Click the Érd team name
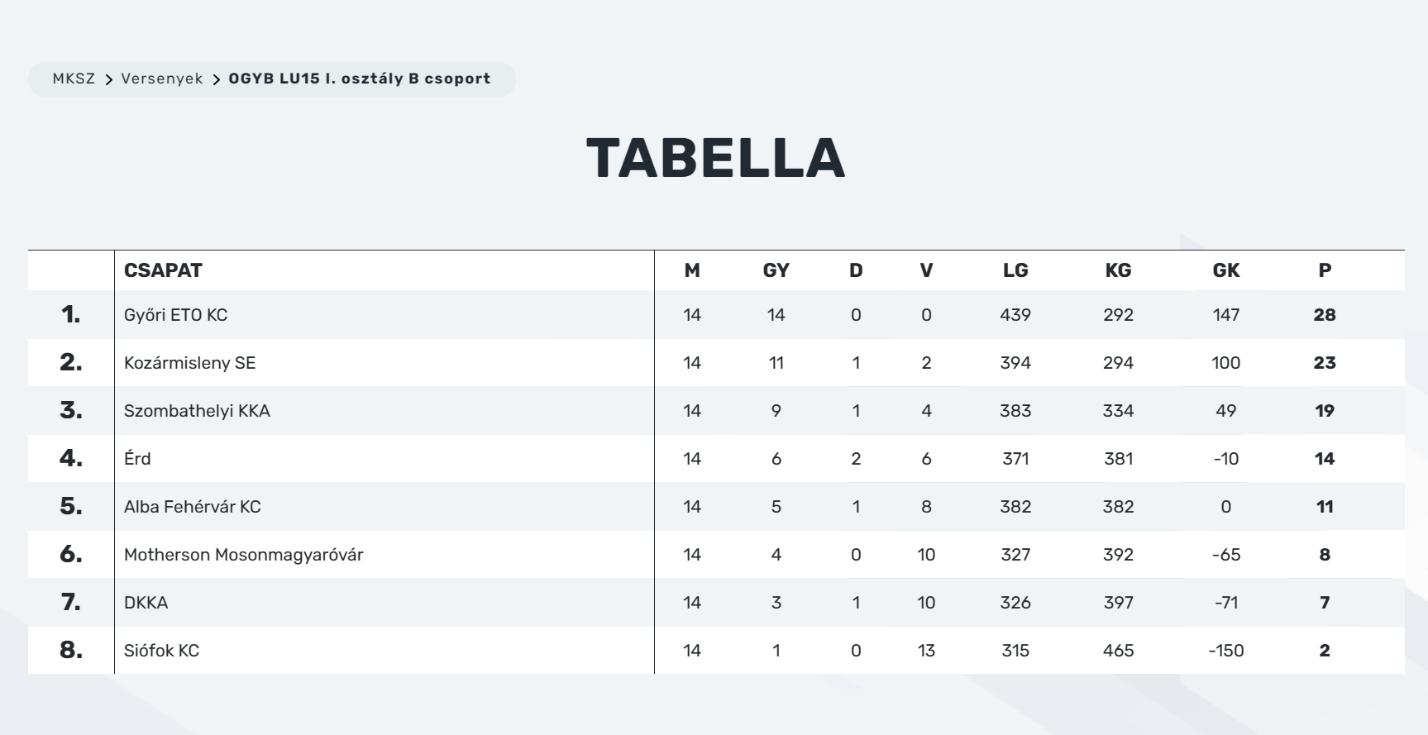The height and width of the screenshot is (735, 1428). (138, 459)
